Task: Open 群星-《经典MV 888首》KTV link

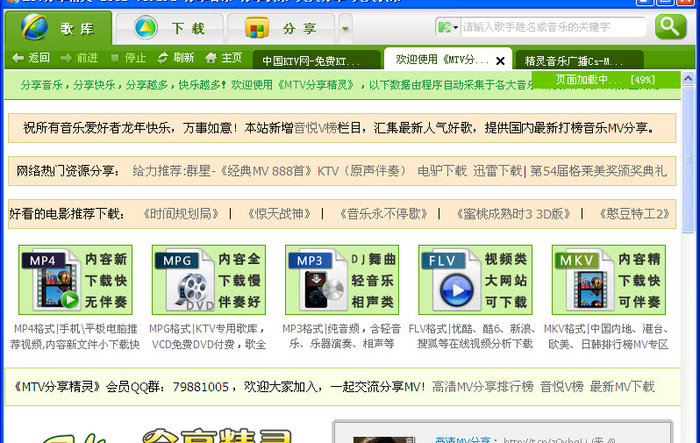Action: tap(269, 171)
